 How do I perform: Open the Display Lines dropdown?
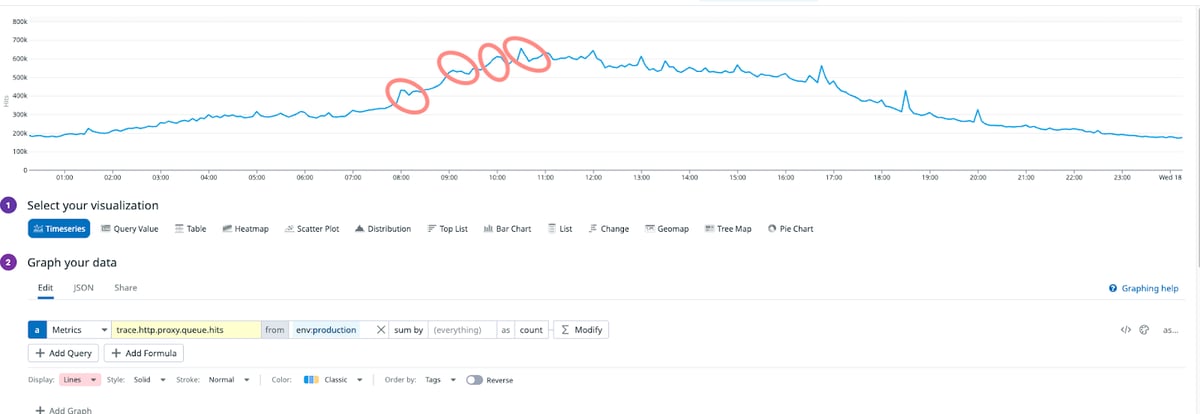click(x=81, y=380)
